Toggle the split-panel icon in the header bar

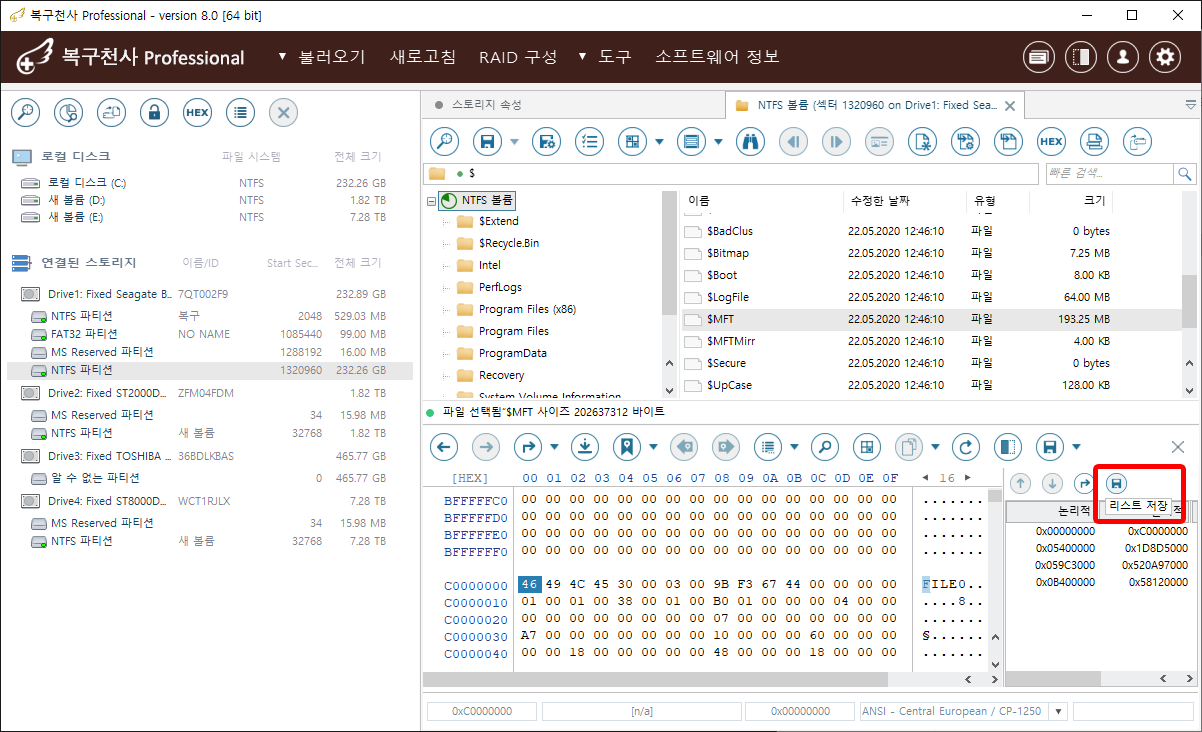pos(1081,57)
